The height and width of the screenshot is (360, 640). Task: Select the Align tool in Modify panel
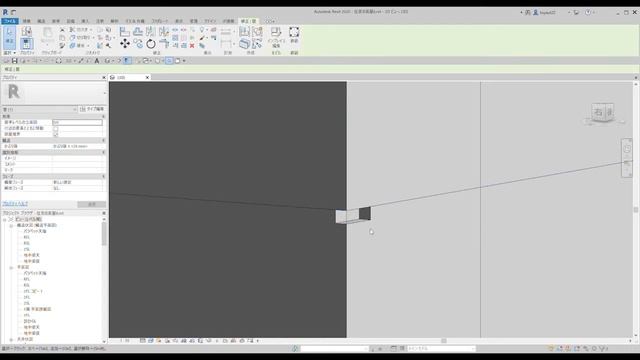(x=124, y=31)
